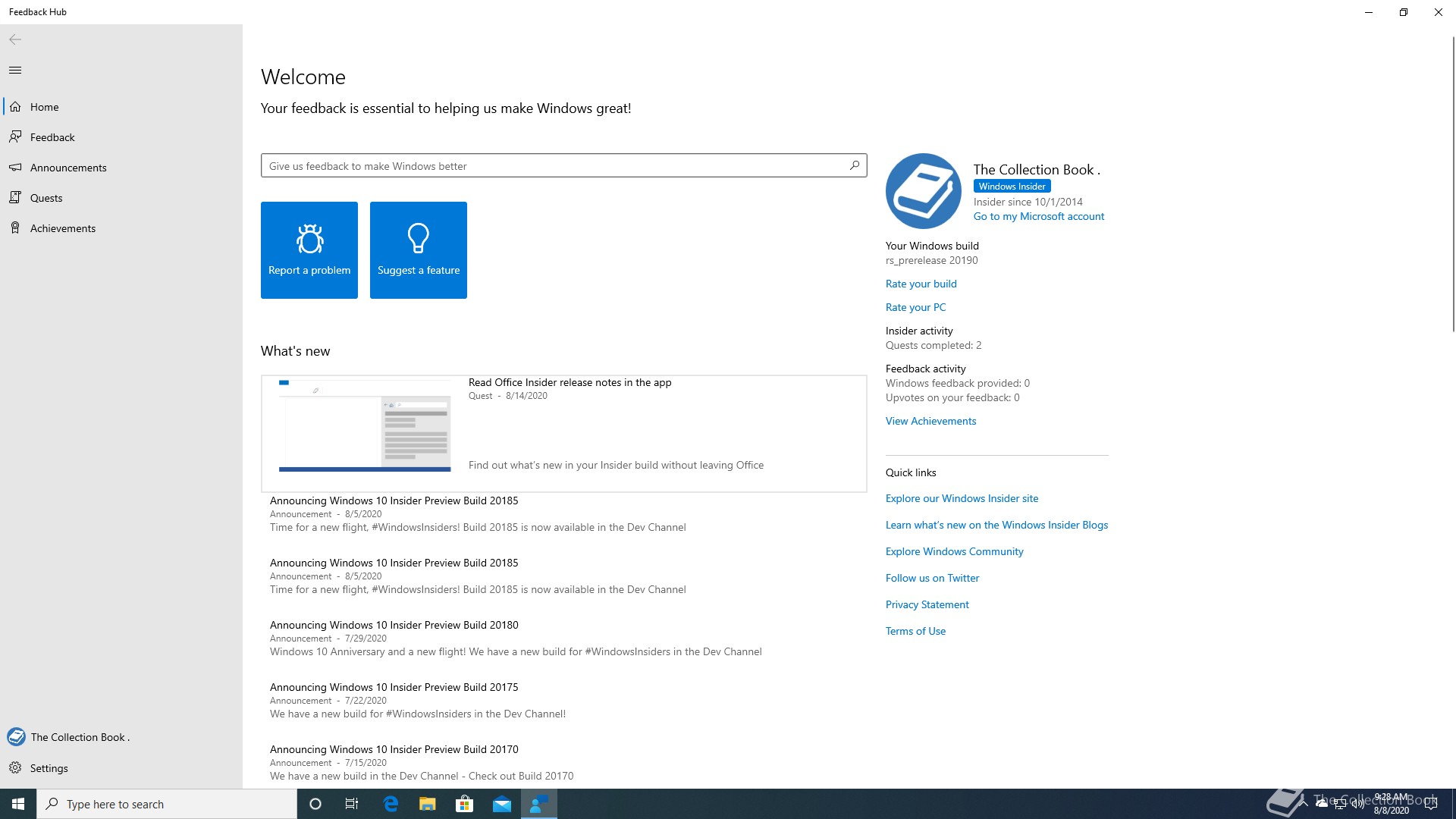Click Rate your build link

click(921, 284)
